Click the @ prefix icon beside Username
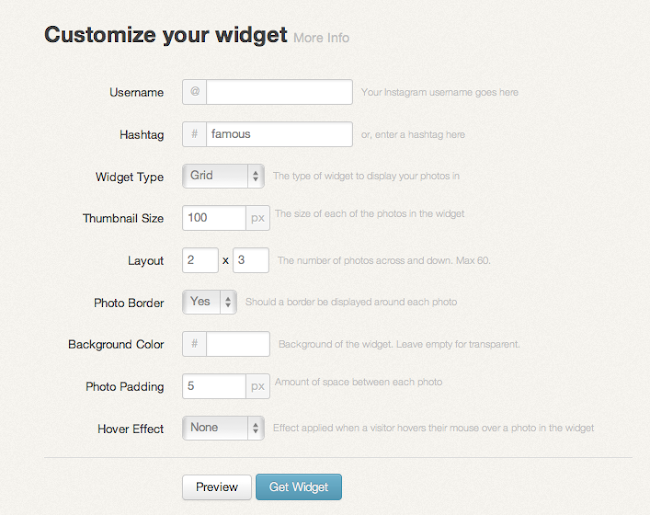The width and height of the screenshot is (650, 515). (195, 92)
